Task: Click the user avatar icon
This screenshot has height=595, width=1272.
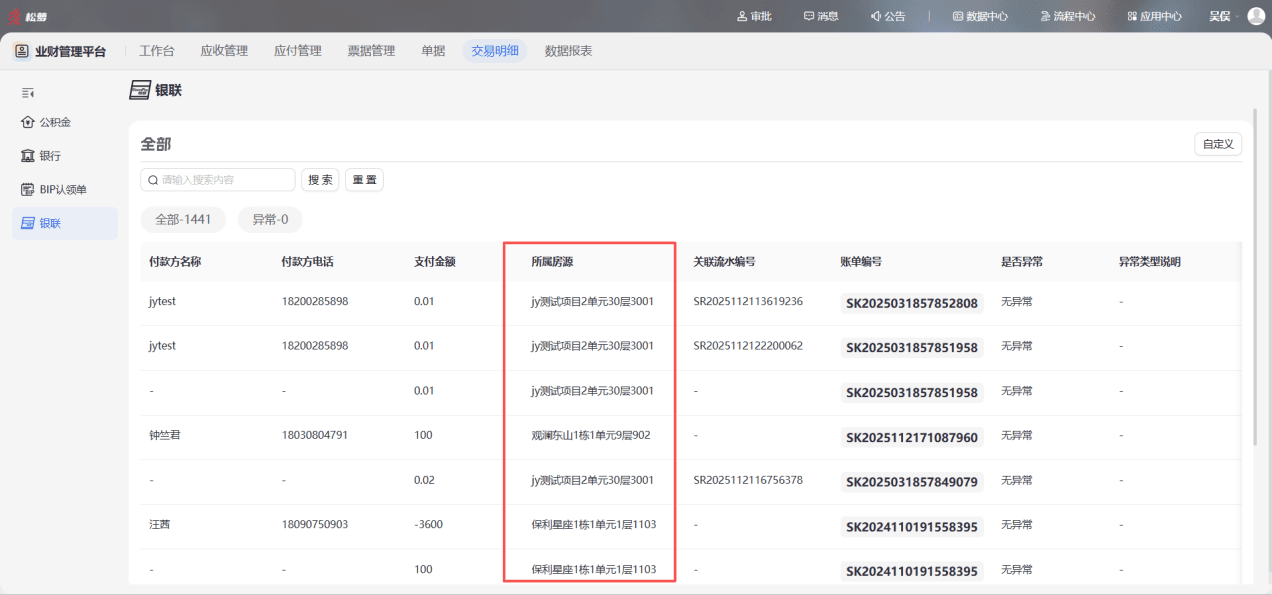Action: tap(1256, 16)
